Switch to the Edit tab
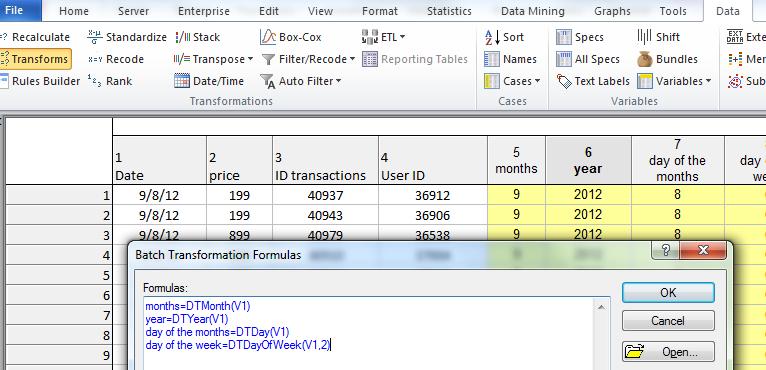 (x=269, y=11)
